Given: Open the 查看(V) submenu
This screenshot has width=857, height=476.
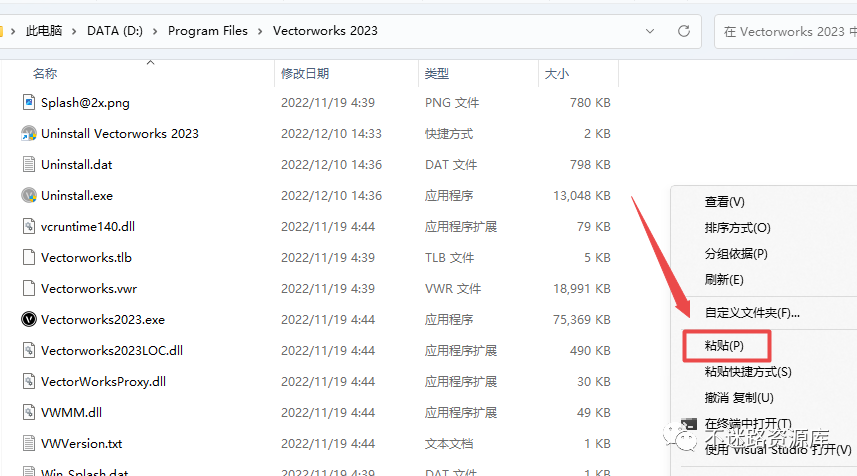Looking at the screenshot, I should pos(724,202).
